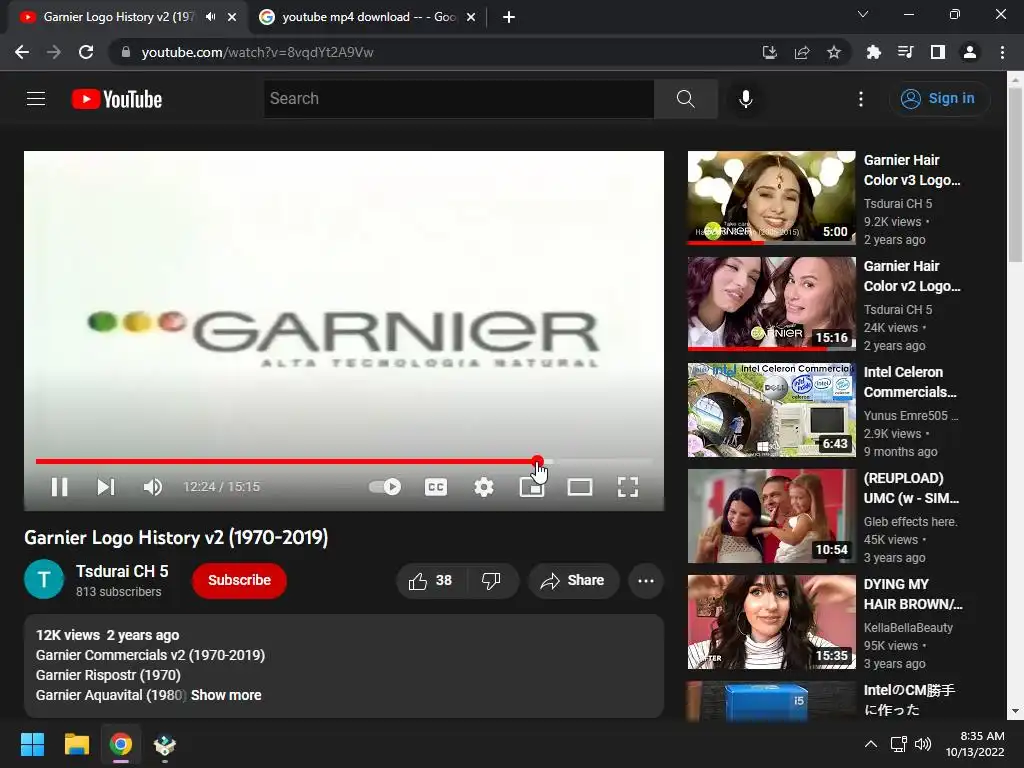Toggle the autoplay switch

click(385, 487)
